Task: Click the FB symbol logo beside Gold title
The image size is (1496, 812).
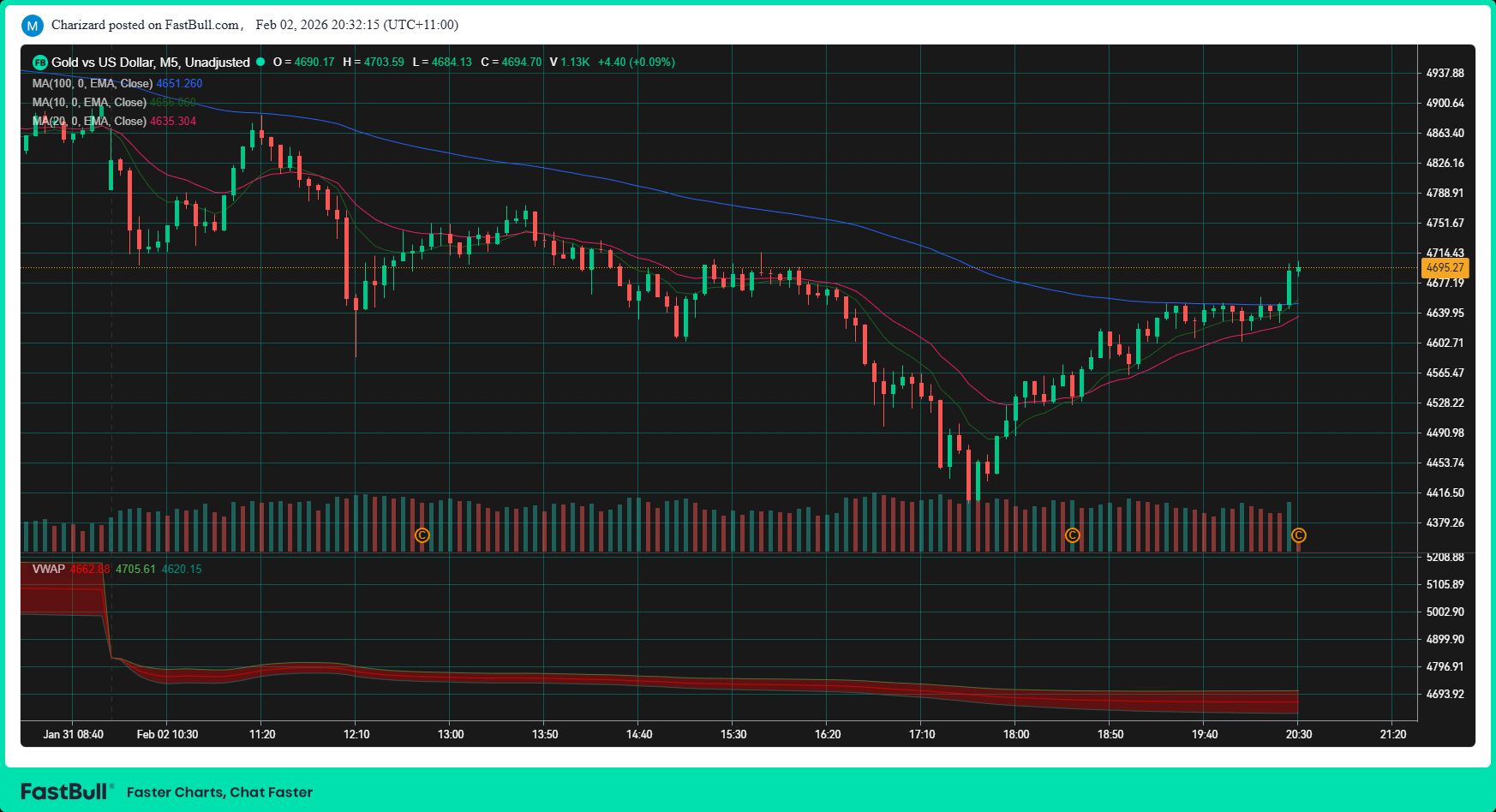Action: tap(39, 63)
